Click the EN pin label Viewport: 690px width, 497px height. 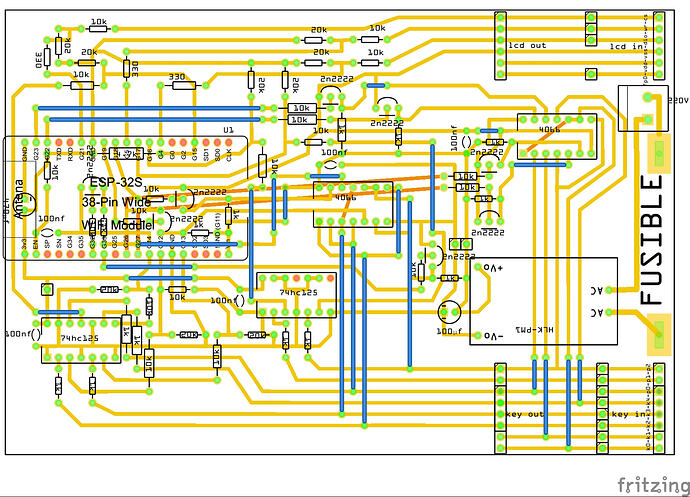tap(36, 243)
